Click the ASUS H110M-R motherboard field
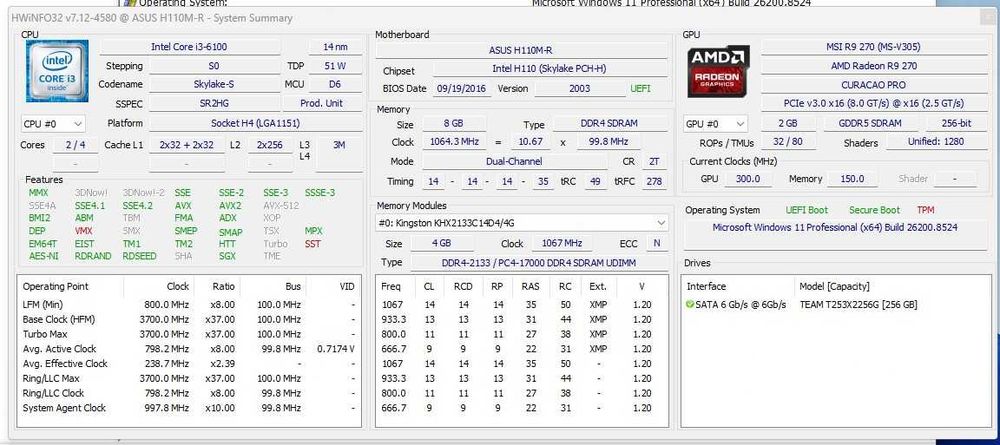The image size is (1000, 445). [x=520, y=50]
